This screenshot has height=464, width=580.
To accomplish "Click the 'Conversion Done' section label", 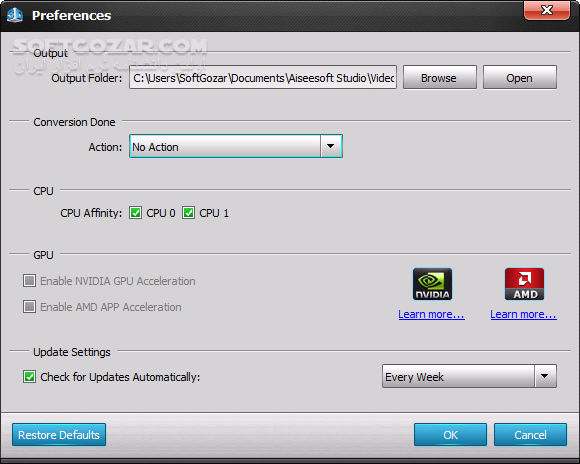I will point(74,122).
